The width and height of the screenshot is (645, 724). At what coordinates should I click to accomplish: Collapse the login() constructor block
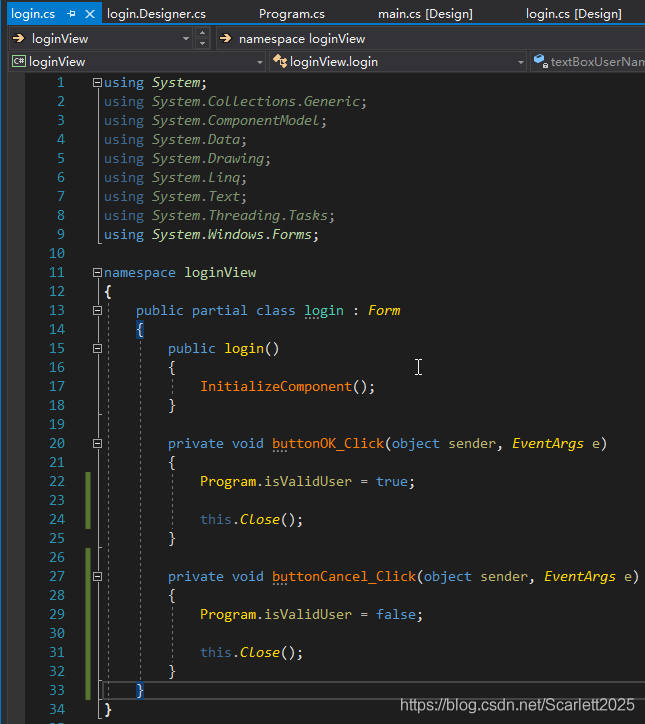coord(96,349)
